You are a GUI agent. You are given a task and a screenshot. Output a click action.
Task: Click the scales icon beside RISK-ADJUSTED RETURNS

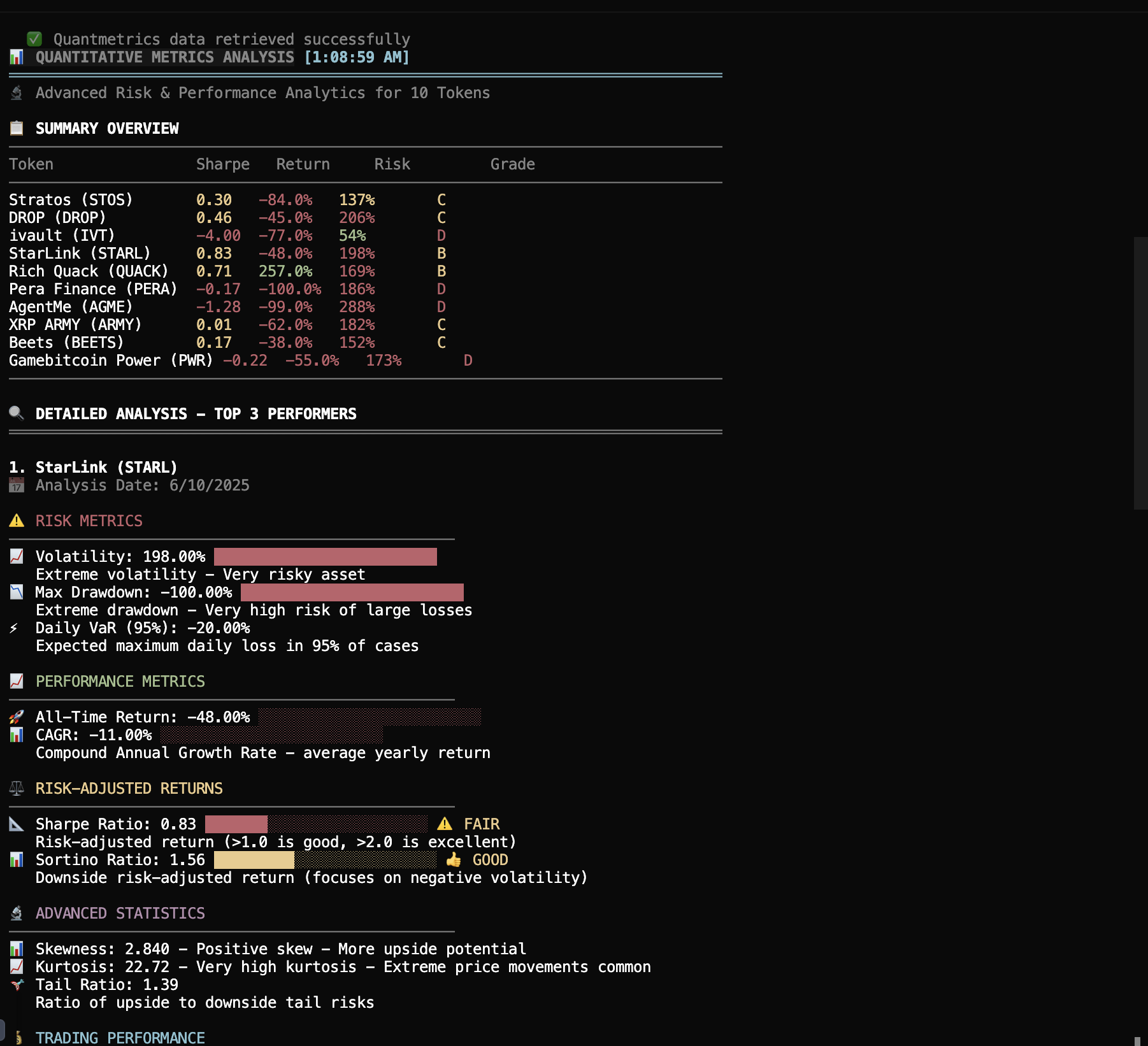[15, 787]
